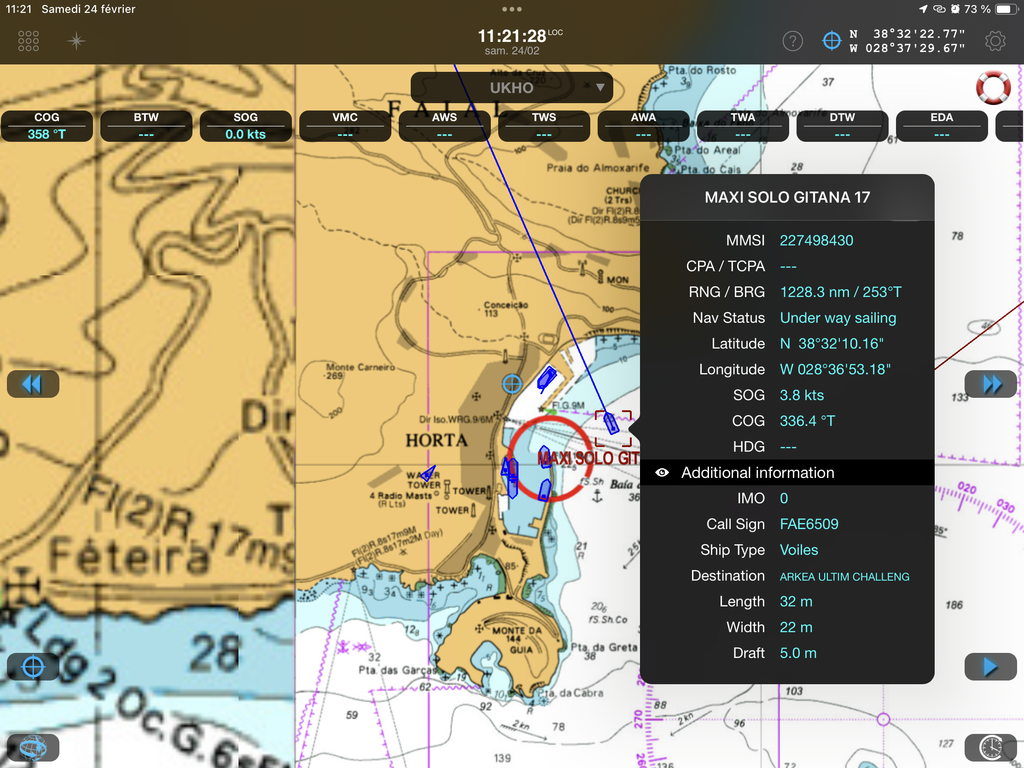Viewport: 1024px width, 768px height.
Task: Open the main menu grid icon
Action: (x=28, y=41)
